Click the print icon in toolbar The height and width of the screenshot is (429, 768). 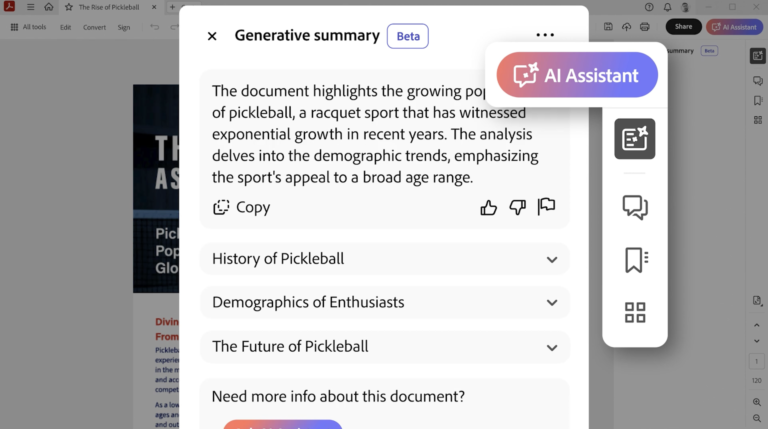coord(645,27)
